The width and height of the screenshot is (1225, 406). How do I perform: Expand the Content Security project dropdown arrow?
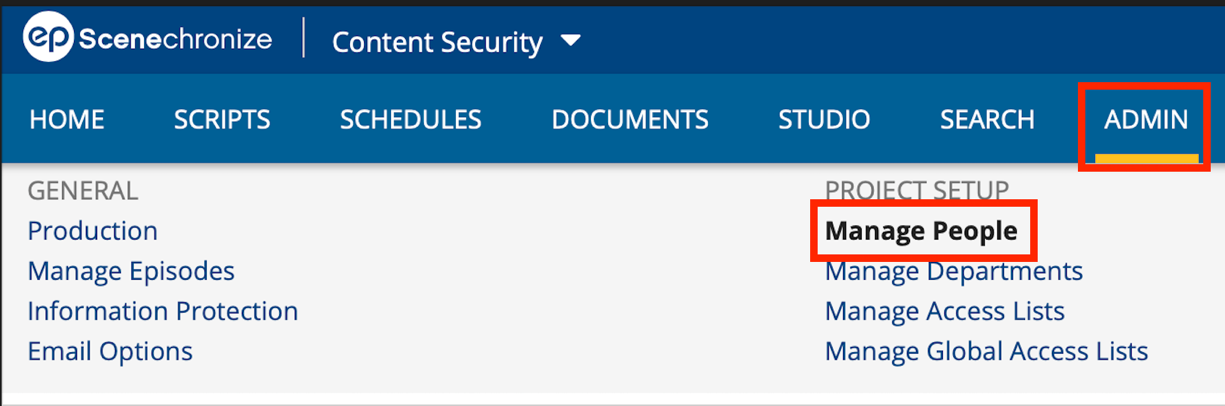[x=570, y=41]
